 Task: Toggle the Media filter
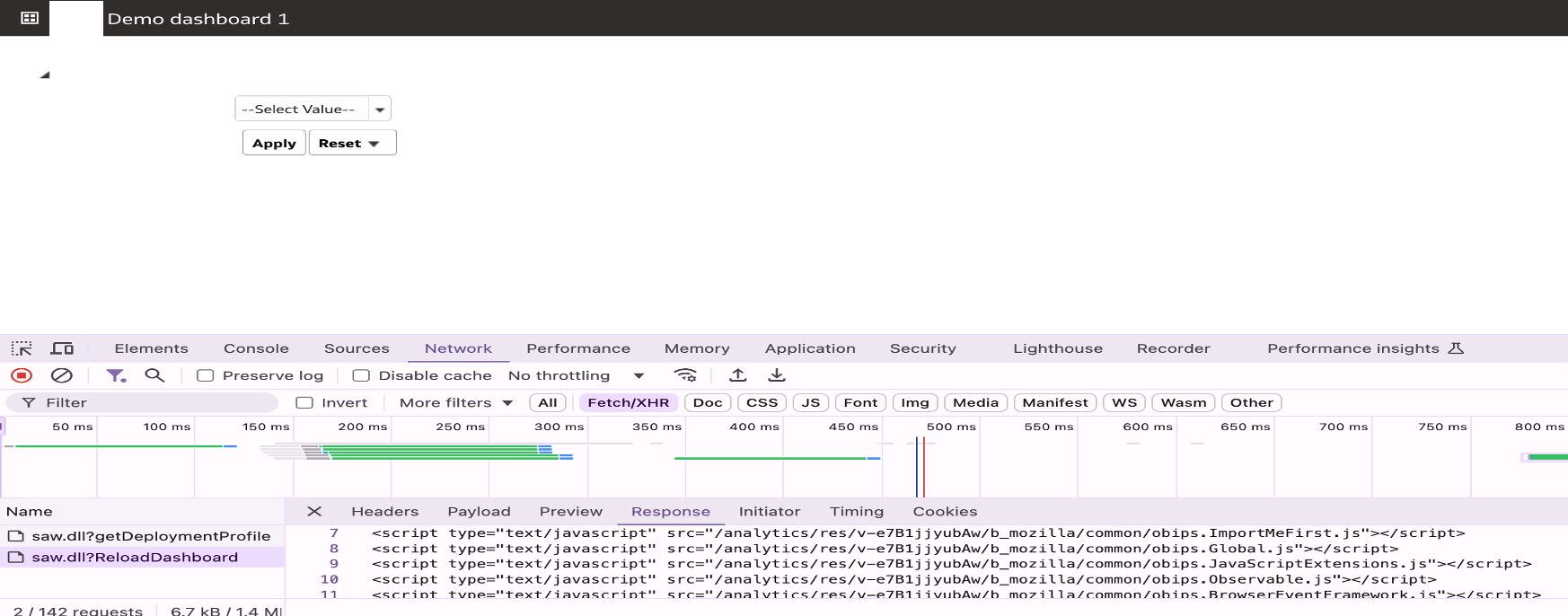[975, 402]
